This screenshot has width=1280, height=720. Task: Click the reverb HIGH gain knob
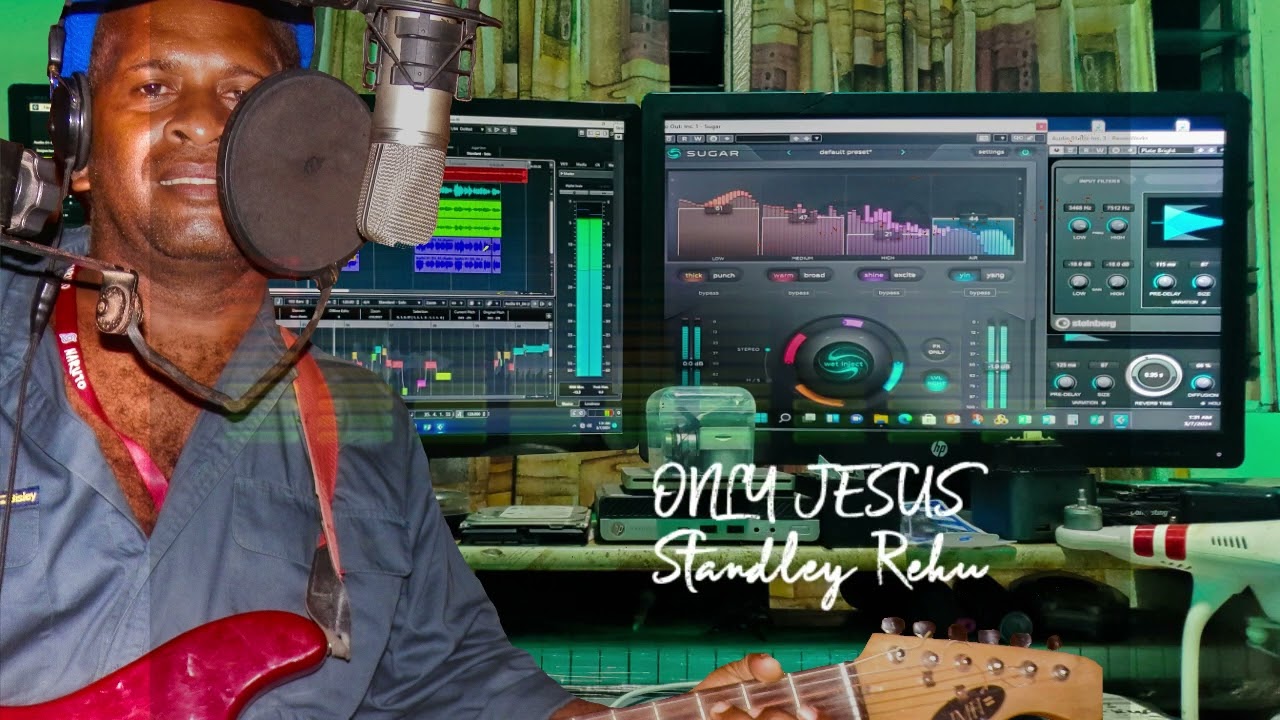1116,280
